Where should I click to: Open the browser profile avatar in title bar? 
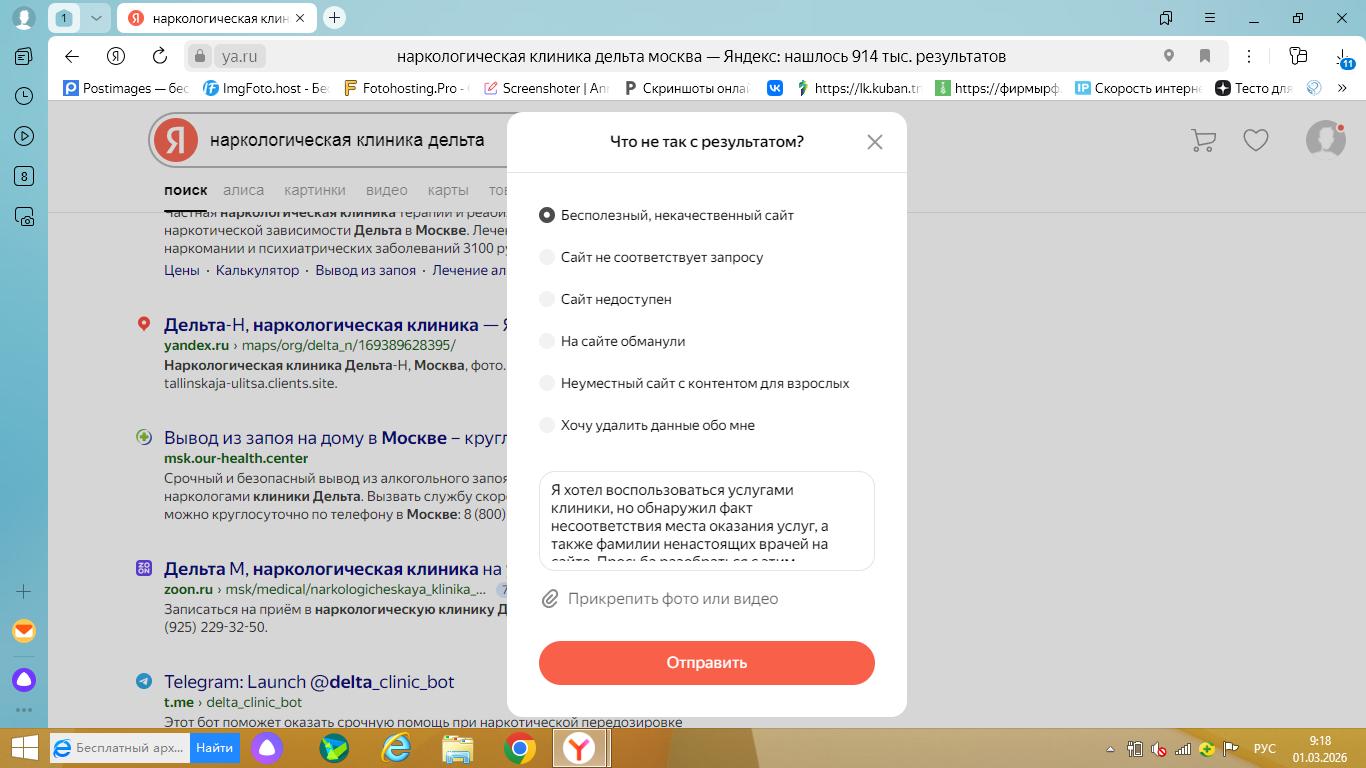pos(23,18)
